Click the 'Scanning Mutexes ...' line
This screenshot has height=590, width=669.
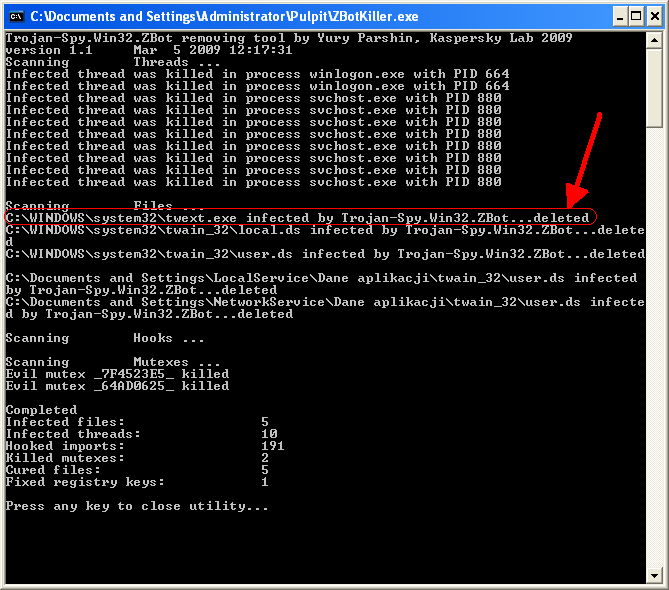click(113, 362)
